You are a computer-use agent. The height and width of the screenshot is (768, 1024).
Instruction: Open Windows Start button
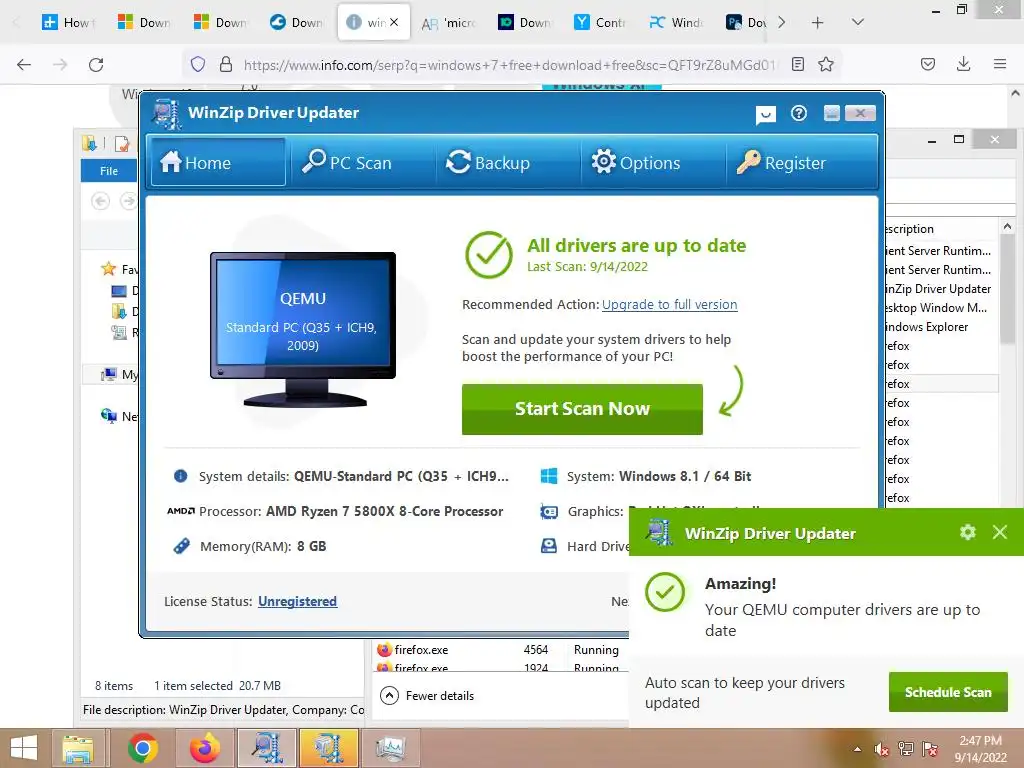click(x=24, y=748)
